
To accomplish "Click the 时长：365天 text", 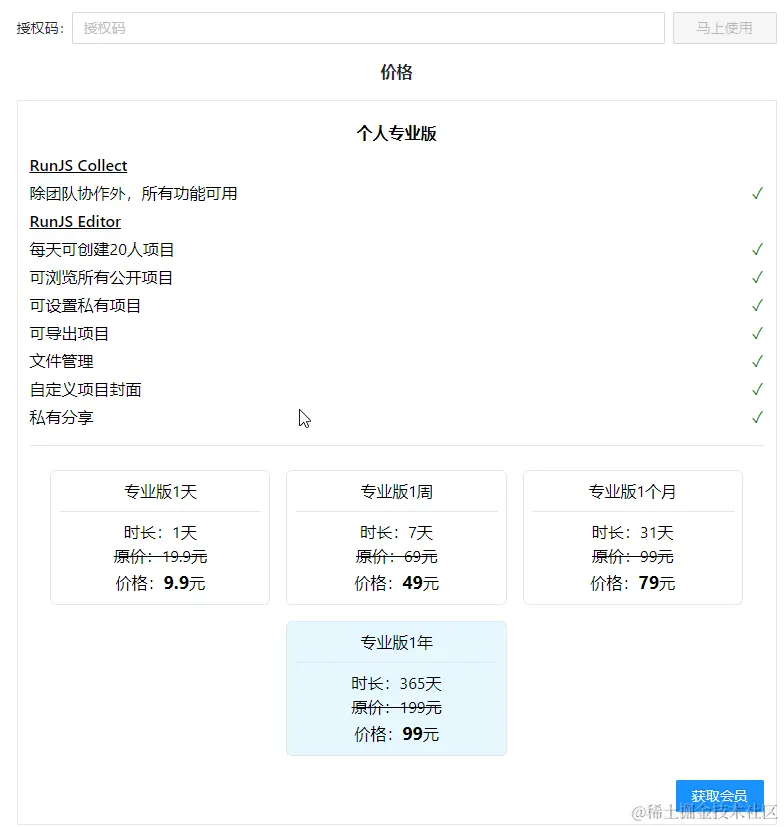I will tap(396, 684).
